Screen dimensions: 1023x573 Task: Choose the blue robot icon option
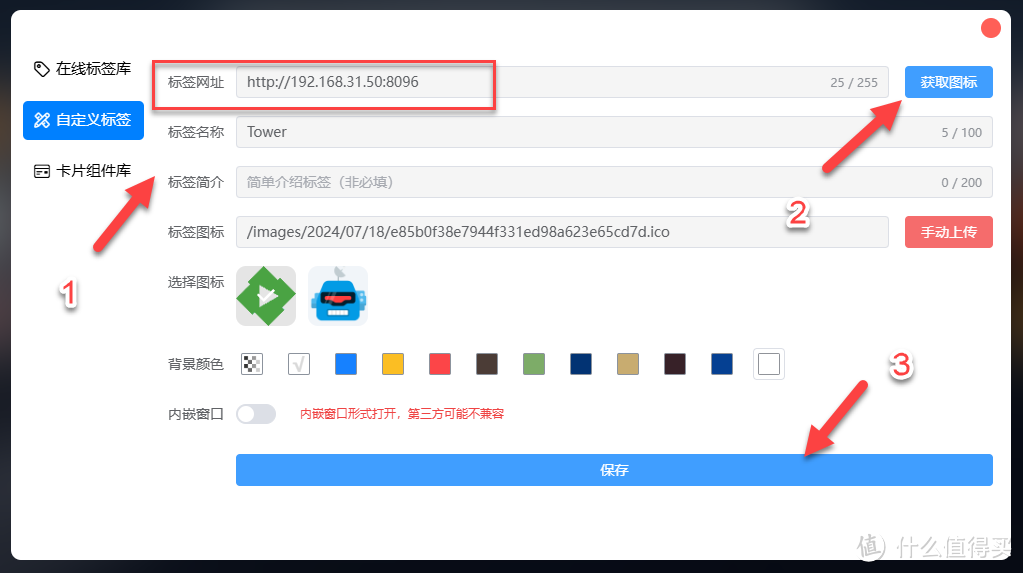(x=338, y=296)
